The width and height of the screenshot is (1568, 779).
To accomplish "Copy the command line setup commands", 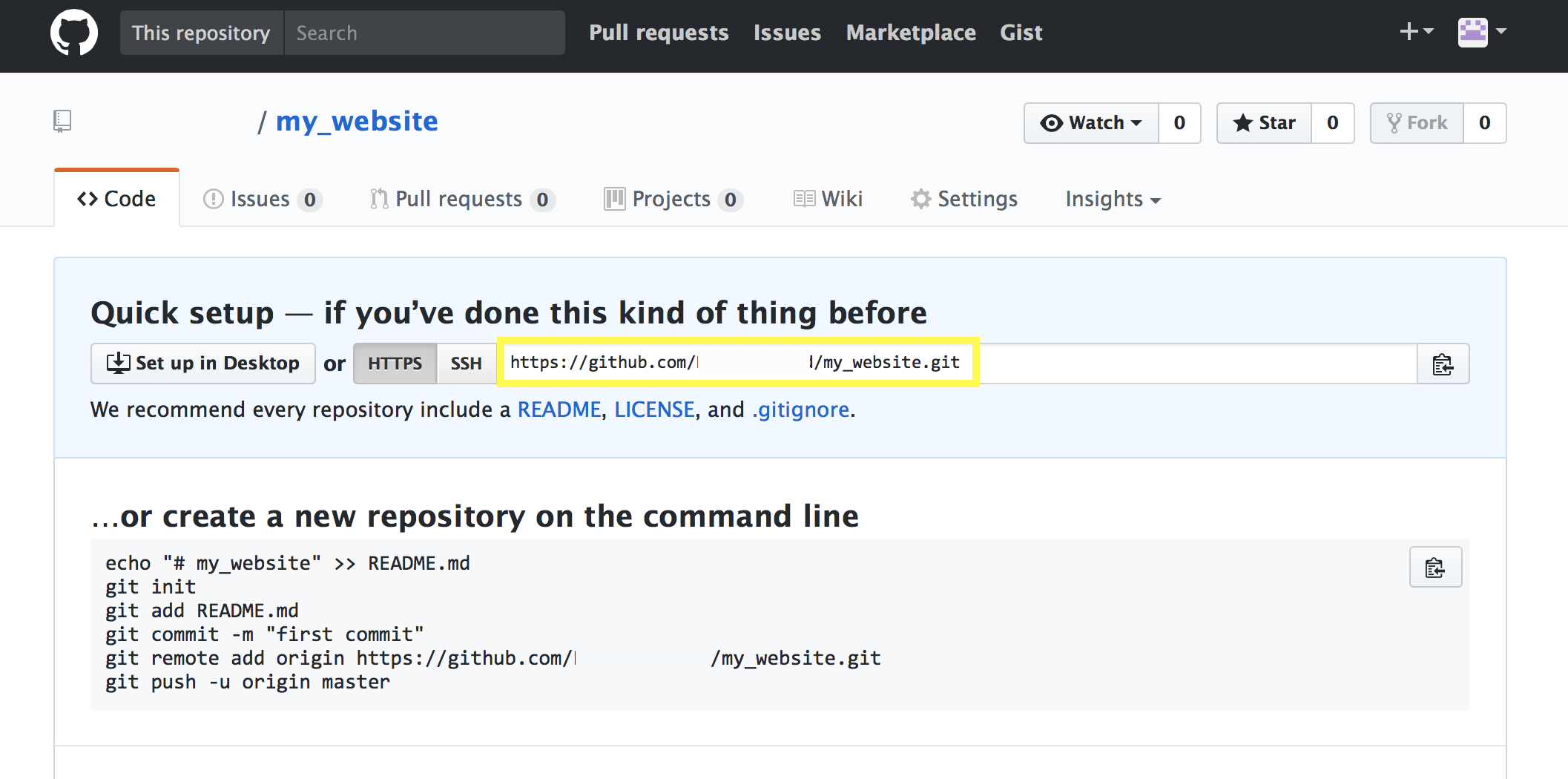I will click(1435, 568).
